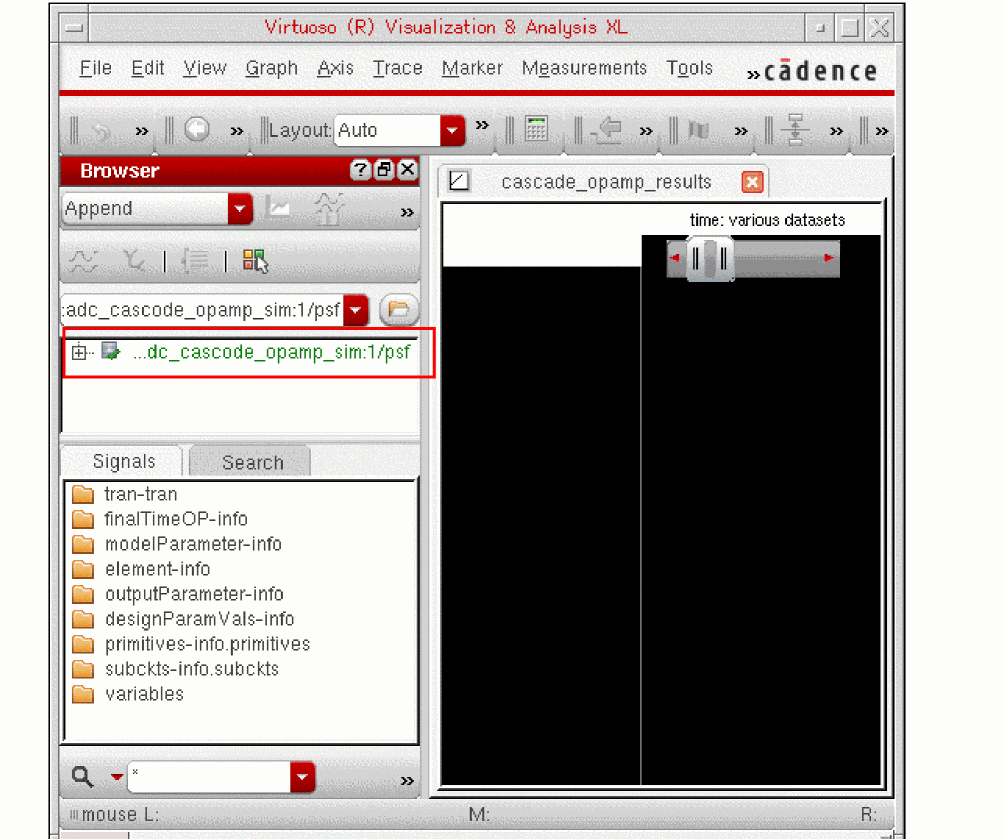
Task: Click the plot signal graph icon beside Append
Action: (279, 208)
